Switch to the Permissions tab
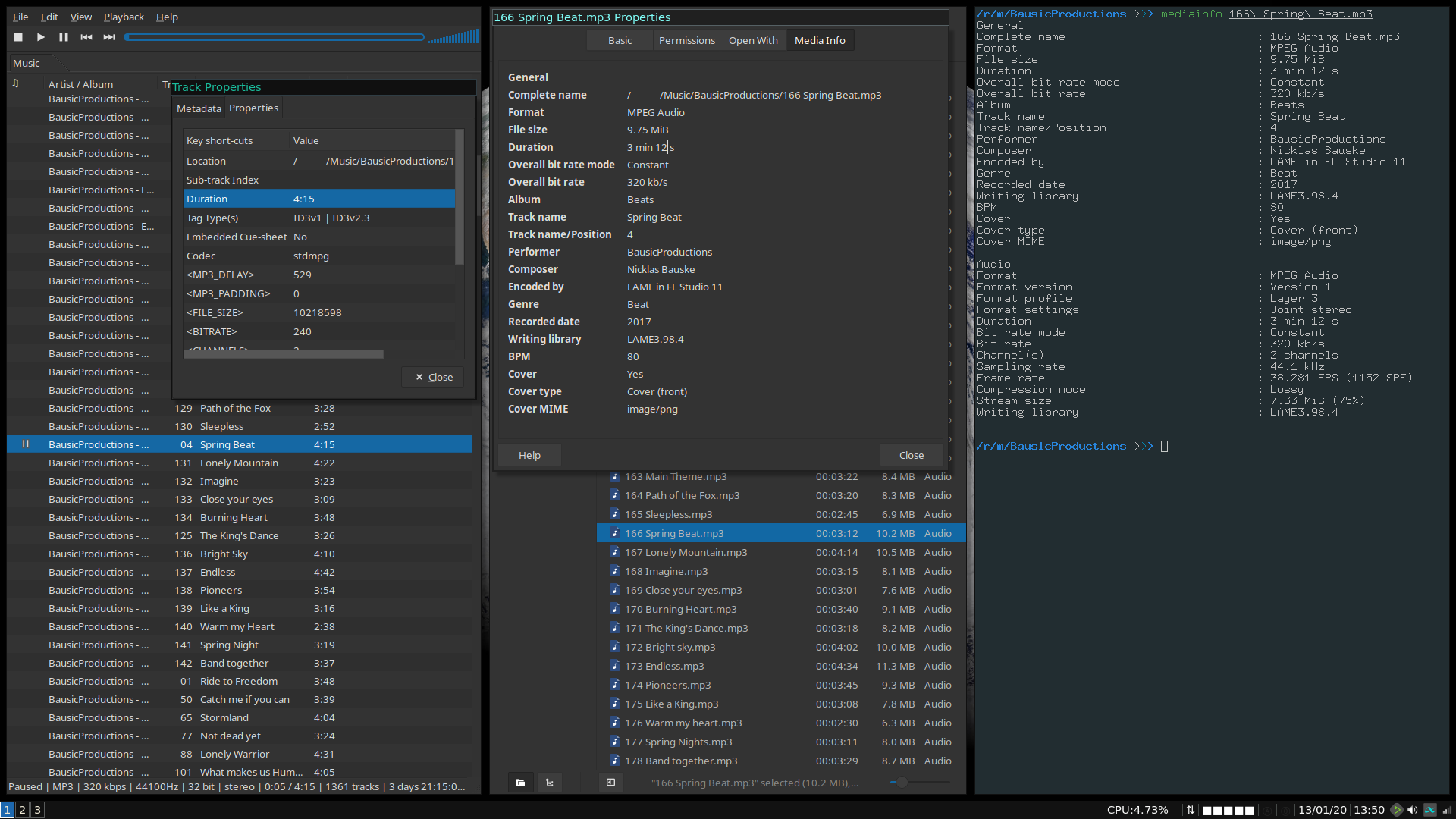 [686, 40]
